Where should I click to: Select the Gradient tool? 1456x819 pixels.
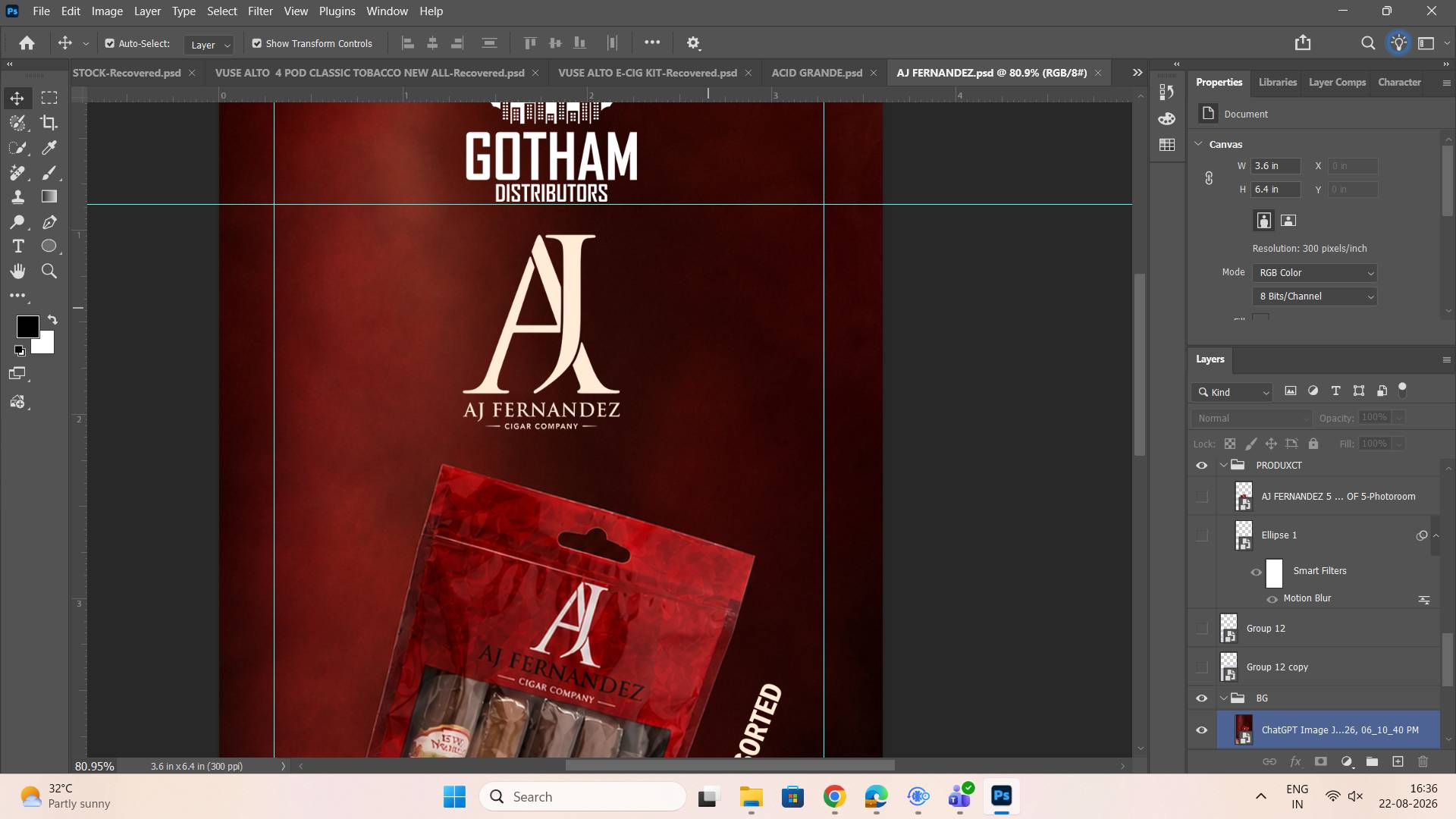(49, 197)
